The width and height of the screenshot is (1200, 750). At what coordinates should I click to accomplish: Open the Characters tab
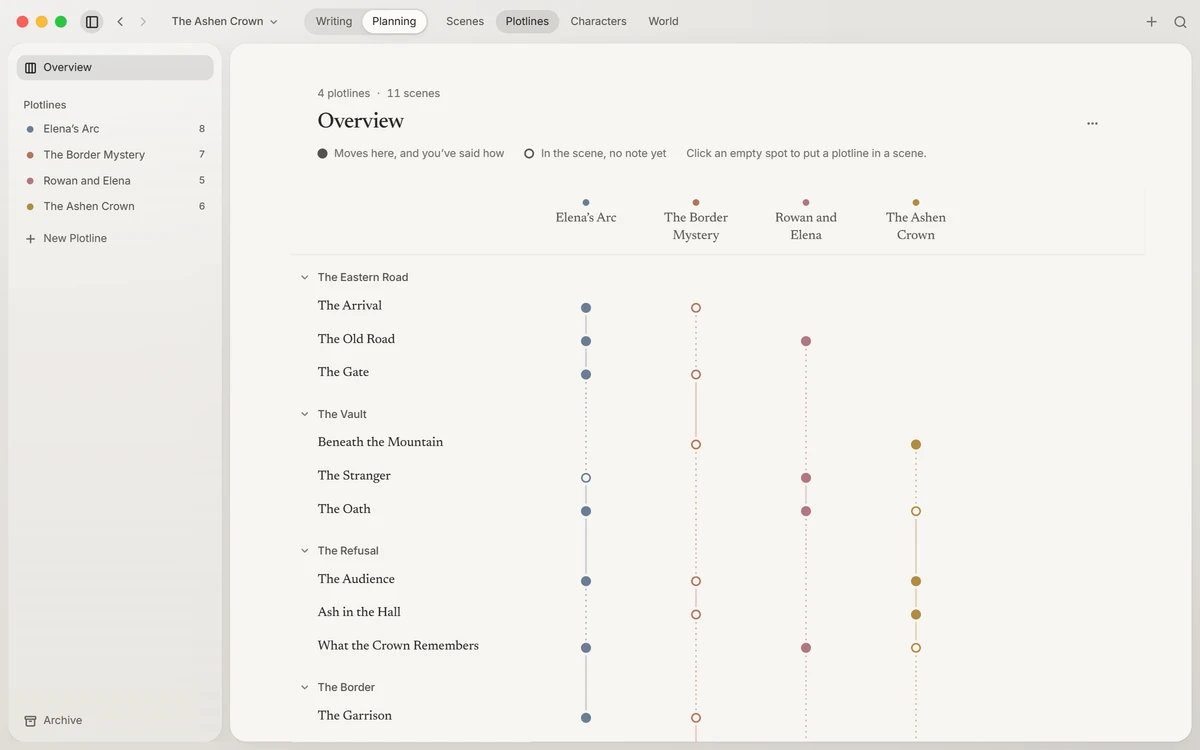pos(598,21)
